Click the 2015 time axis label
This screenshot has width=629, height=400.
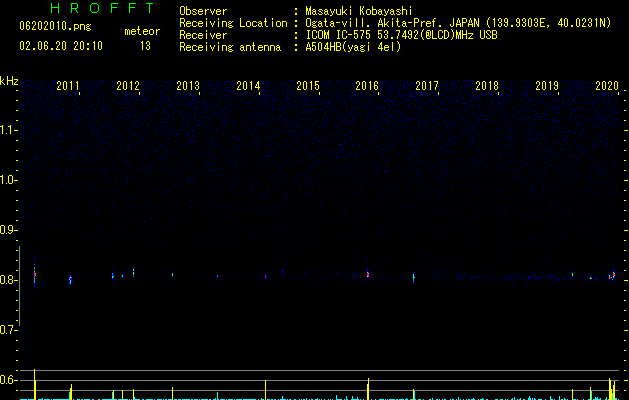pos(308,85)
